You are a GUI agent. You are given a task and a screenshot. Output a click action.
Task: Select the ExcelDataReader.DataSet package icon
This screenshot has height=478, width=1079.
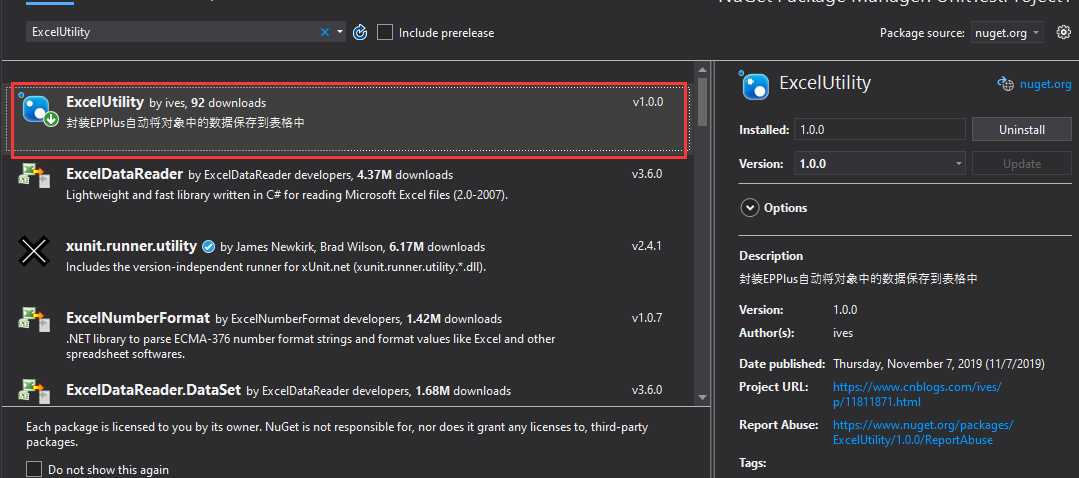[x=34, y=390]
